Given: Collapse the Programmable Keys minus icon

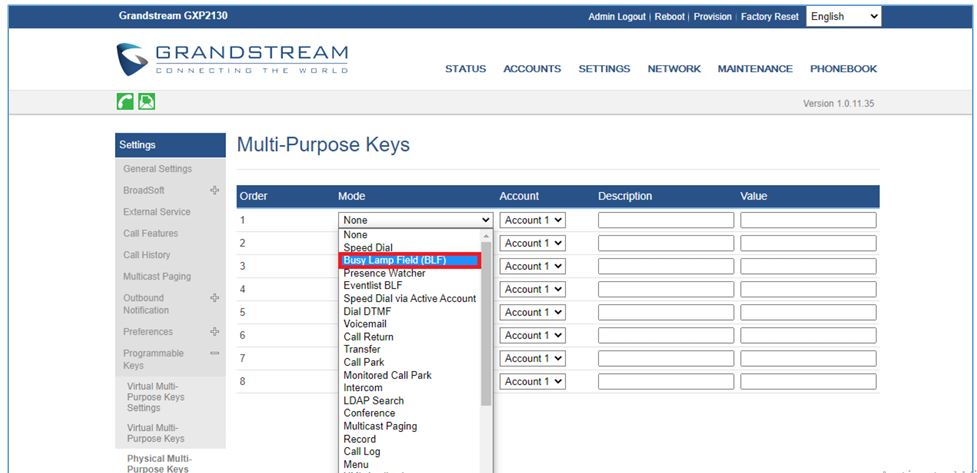Looking at the screenshot, I should pos(214,353).
